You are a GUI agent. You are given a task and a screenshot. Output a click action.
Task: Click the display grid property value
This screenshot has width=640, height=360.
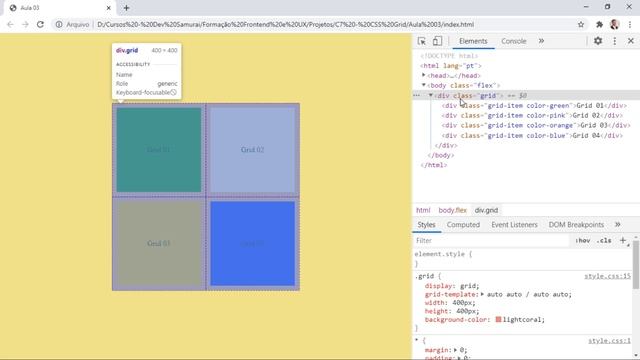469,286
